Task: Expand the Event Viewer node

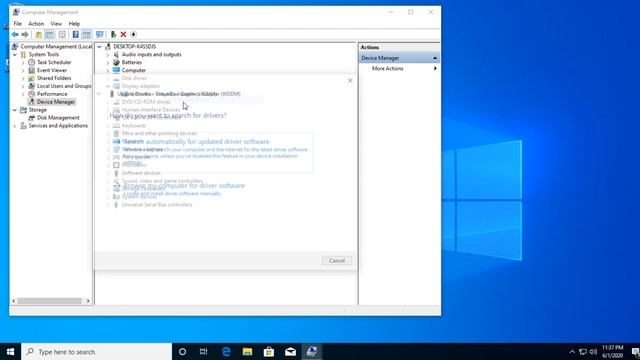Action: 23,70
